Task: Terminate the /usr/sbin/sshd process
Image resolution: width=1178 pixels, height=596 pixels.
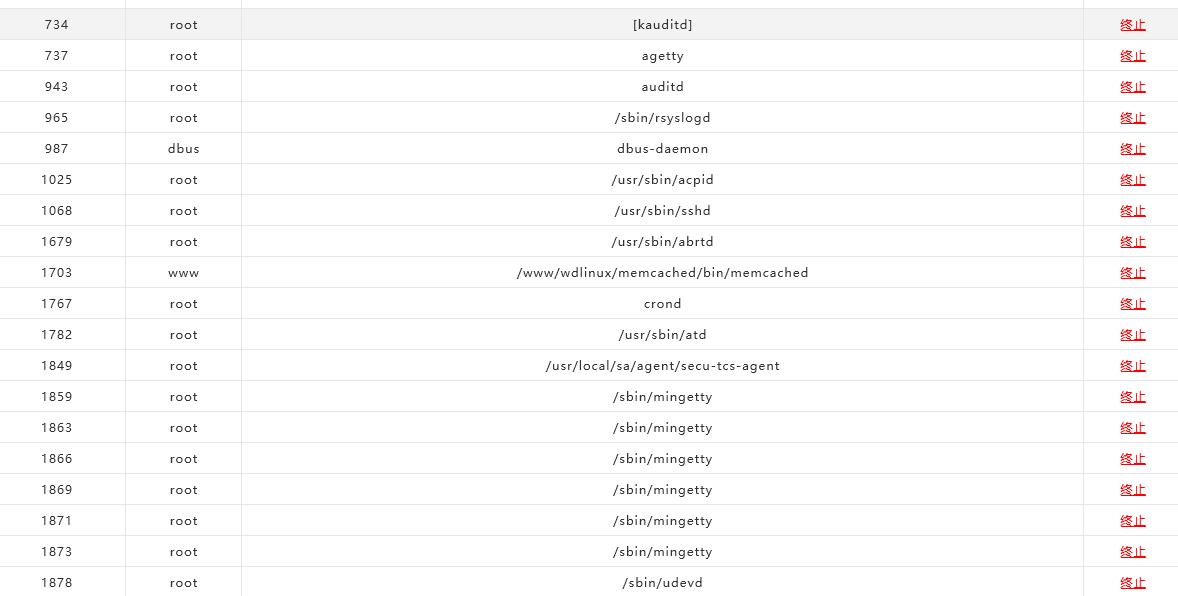Action: 1132,211
